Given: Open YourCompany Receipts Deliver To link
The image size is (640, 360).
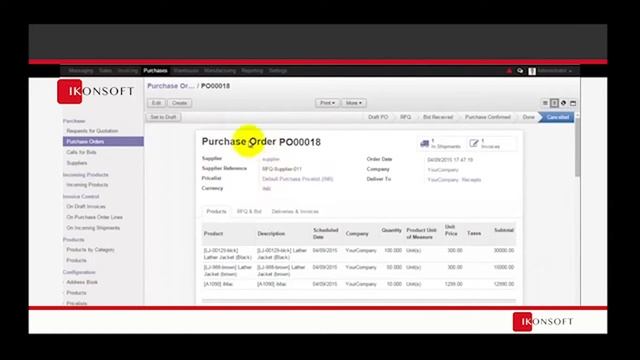Looking at the screenshot, I should (454, 180).
